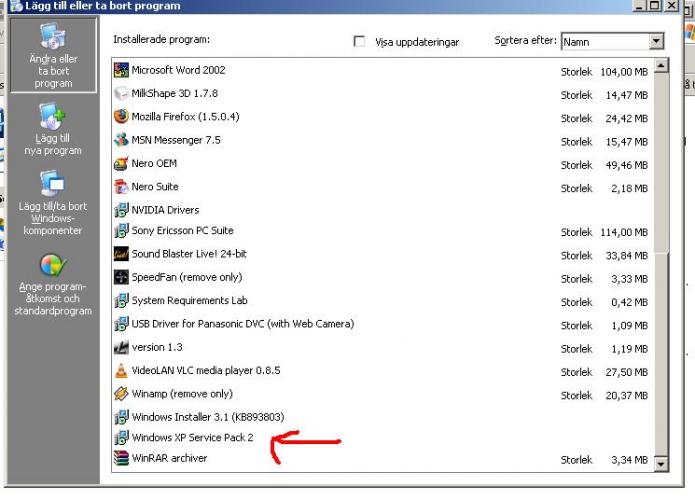Viewport: 695px width, 500px height.
Task: Click the USB Driver for Panasonic DVC icon
Action: 121,324
